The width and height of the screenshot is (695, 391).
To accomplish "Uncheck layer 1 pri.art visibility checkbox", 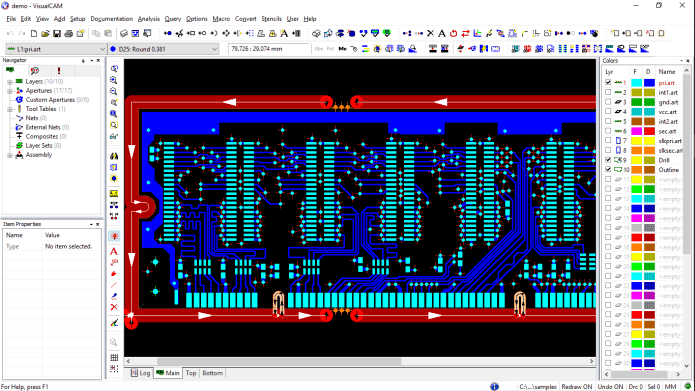I will point(608,82).
